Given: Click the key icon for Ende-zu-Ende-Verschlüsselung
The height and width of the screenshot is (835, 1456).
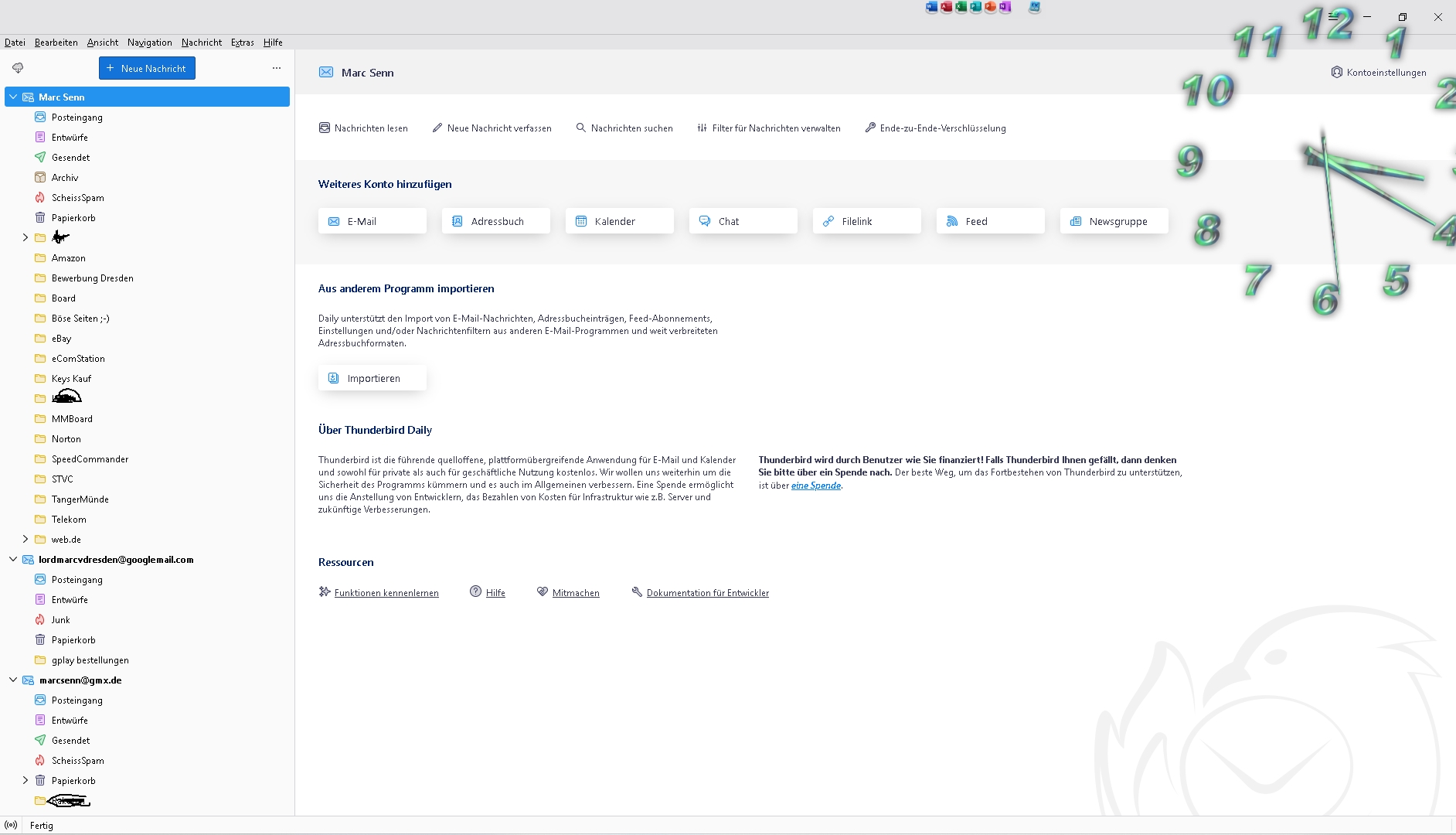Looking at the screenshot, I should (869, 128).
